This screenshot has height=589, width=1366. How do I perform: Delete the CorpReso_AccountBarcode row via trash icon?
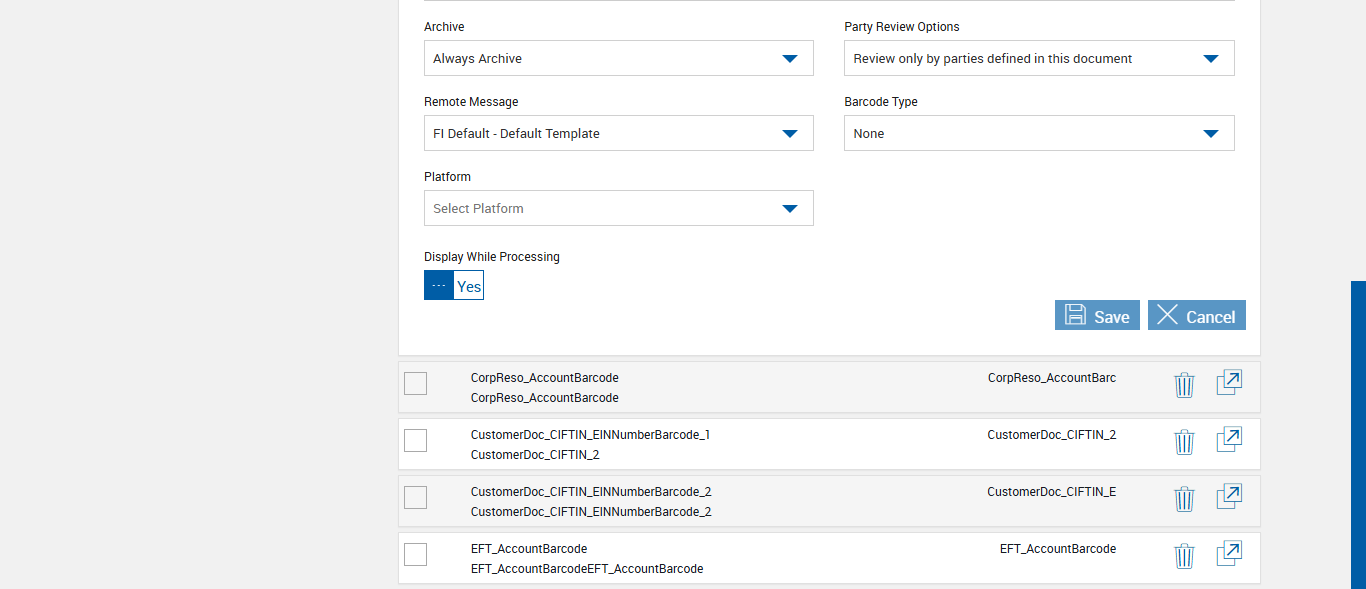[x=1184, y=385]
